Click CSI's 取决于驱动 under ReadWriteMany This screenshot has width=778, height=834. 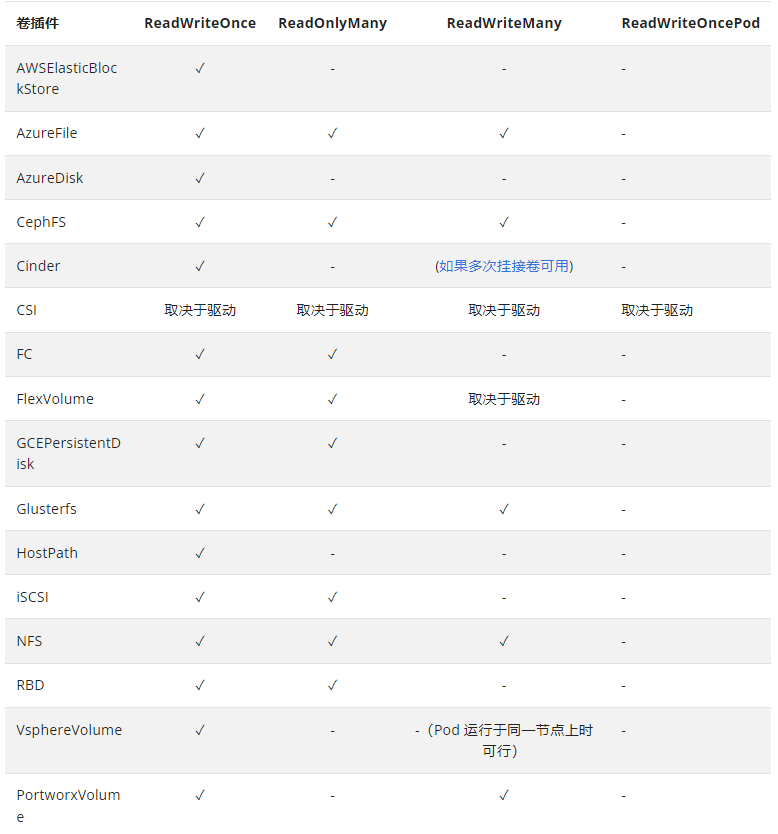tap(504, 310)
